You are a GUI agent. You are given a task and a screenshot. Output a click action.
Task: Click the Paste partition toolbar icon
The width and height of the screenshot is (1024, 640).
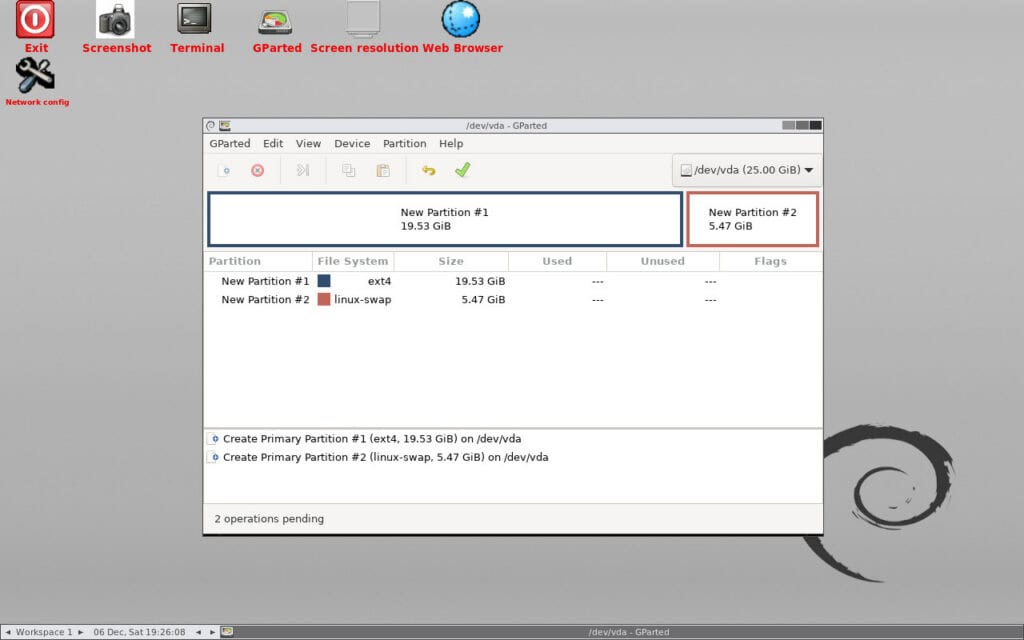tap(383, 170)
